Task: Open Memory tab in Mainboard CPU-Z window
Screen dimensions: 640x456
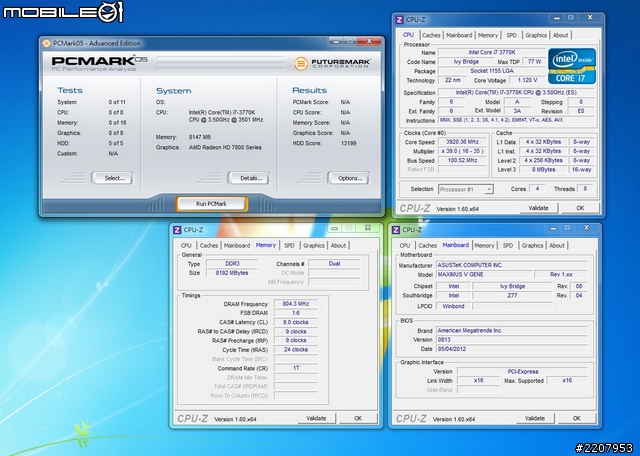Action: 484,246
